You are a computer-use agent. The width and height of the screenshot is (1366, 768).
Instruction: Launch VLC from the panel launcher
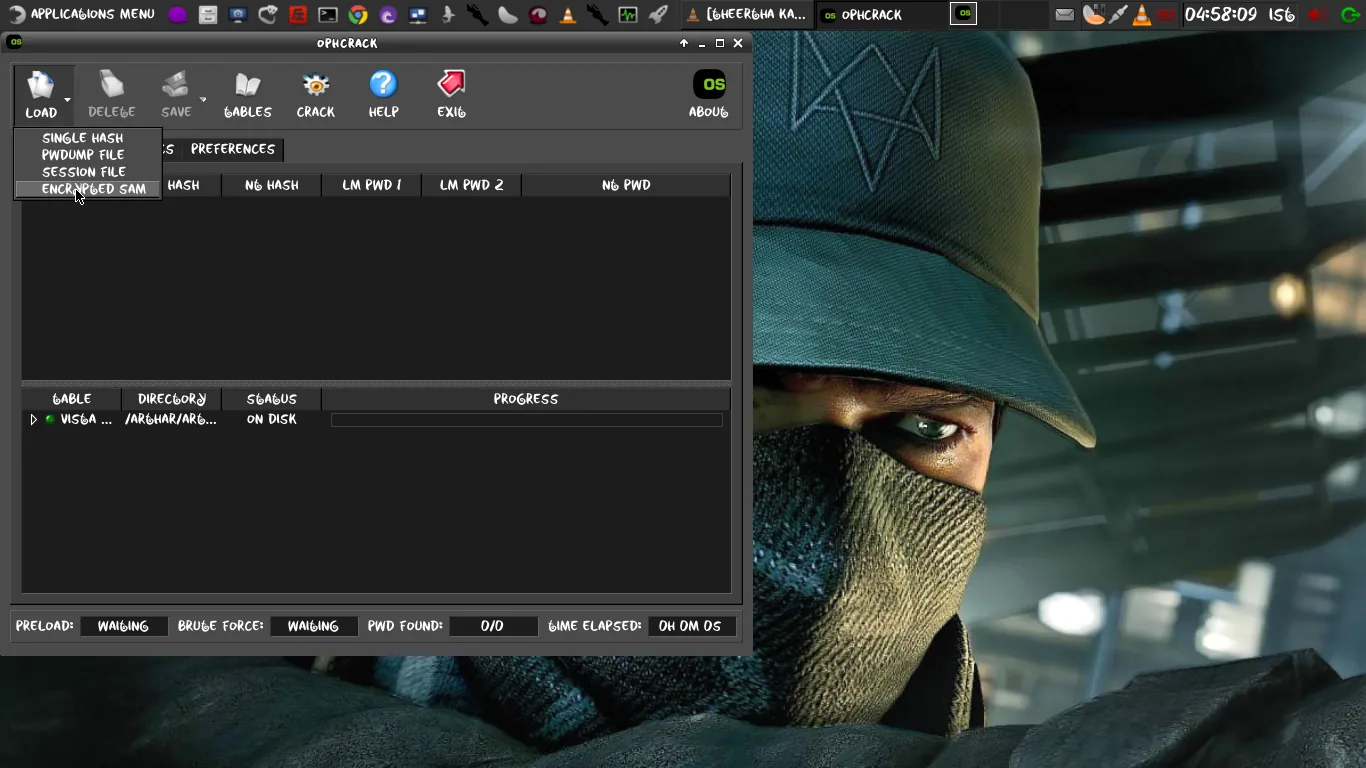point(568,15)
